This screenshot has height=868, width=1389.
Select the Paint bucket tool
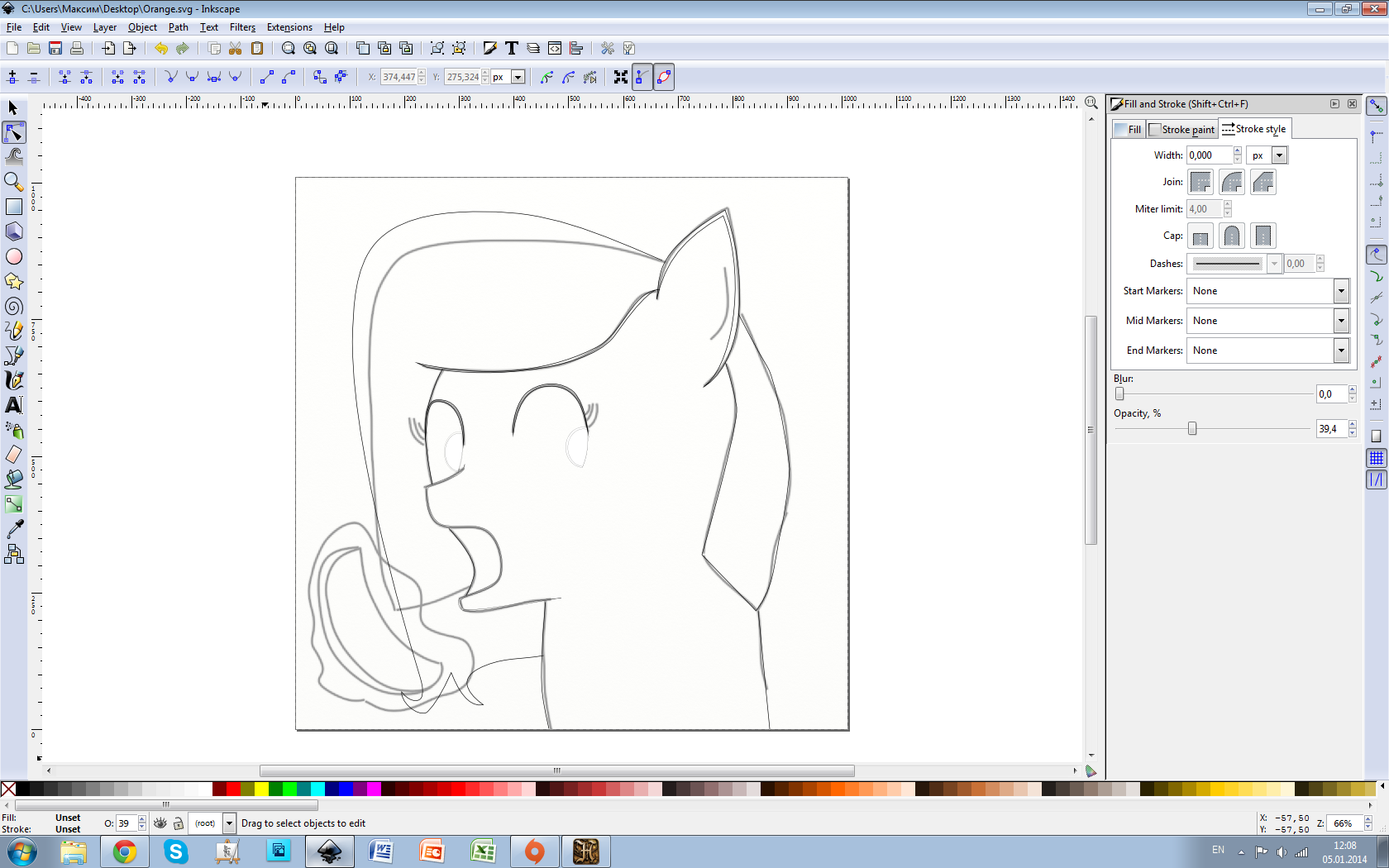click(13, 479)
